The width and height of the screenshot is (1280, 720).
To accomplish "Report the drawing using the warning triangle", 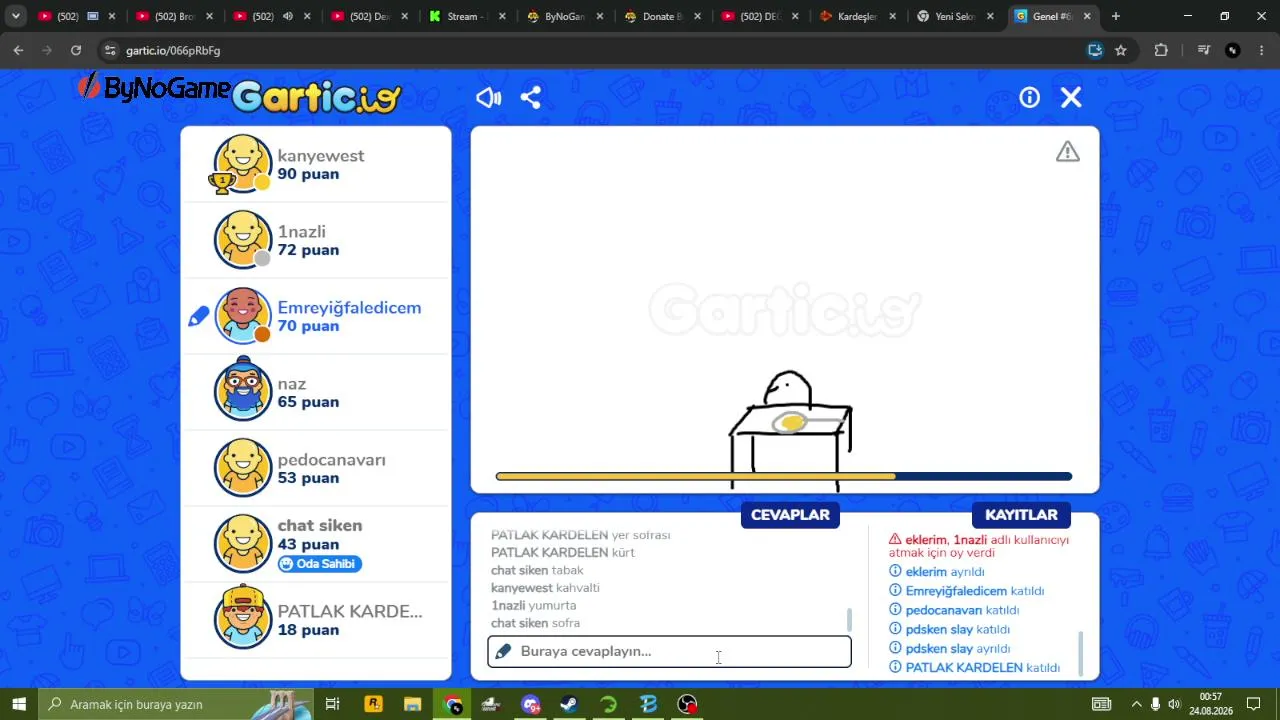I will [1067, 152].
